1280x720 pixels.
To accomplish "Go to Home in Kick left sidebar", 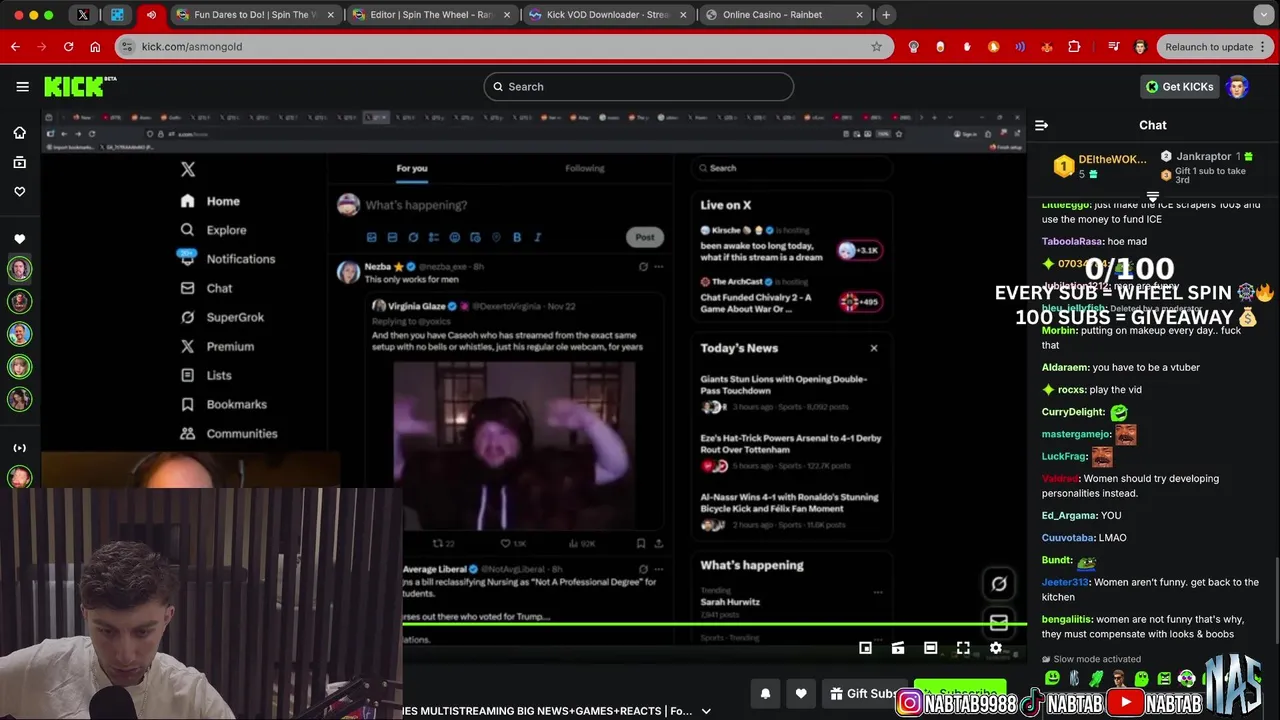I will click(19, 133).
